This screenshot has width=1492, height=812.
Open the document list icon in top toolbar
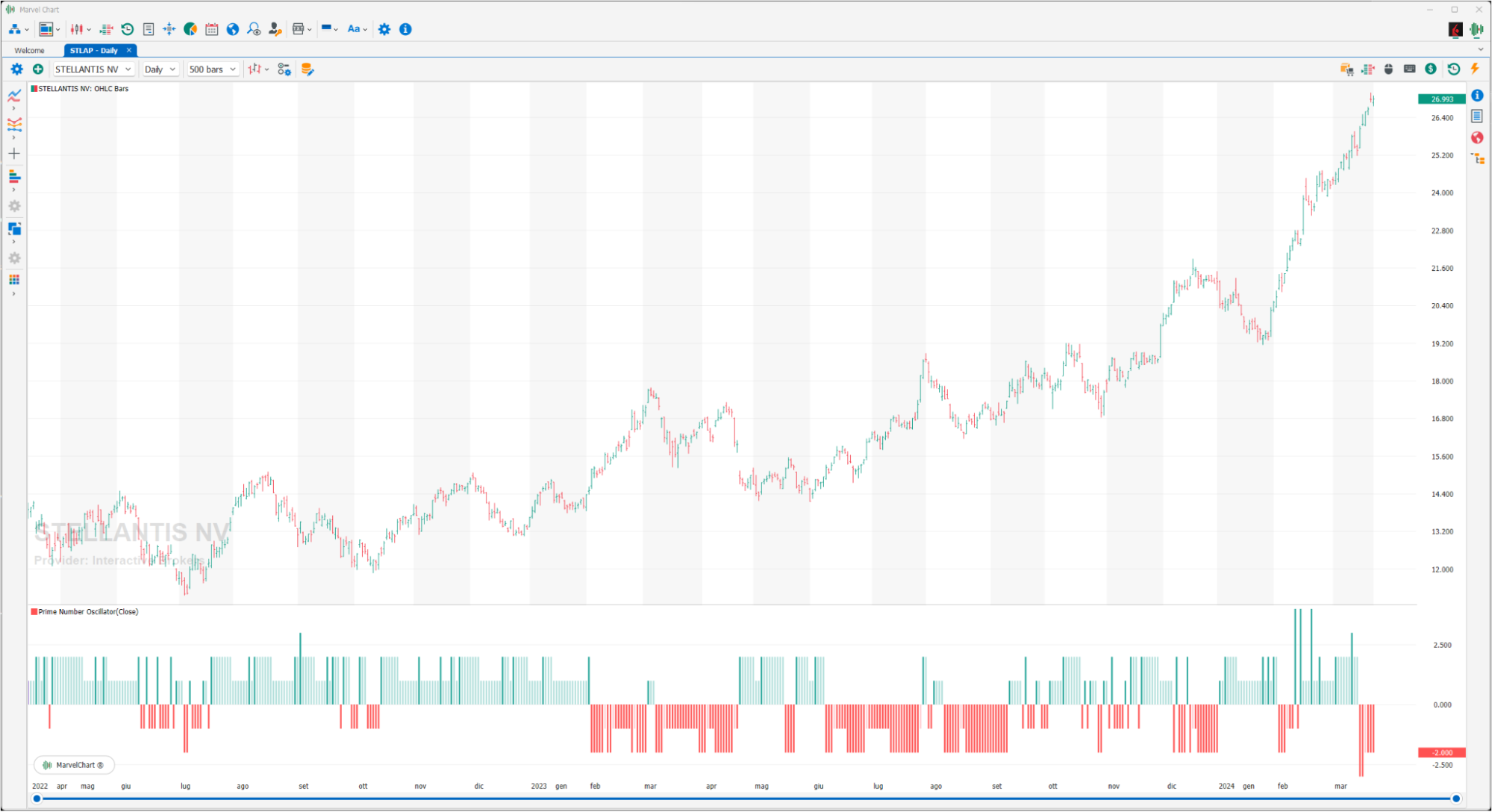[149, 29]
